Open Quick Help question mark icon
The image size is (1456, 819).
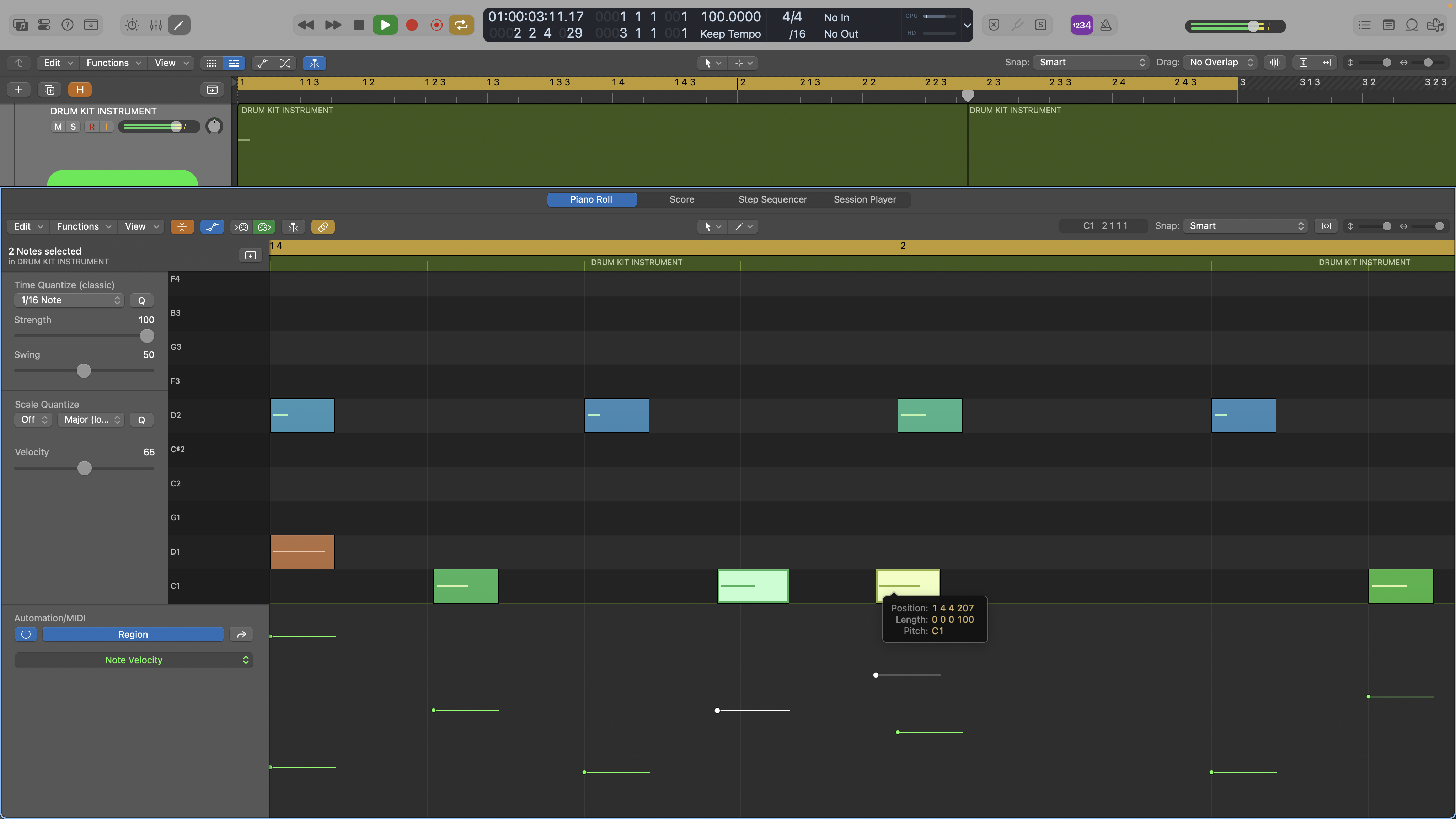tap(67, 25)
